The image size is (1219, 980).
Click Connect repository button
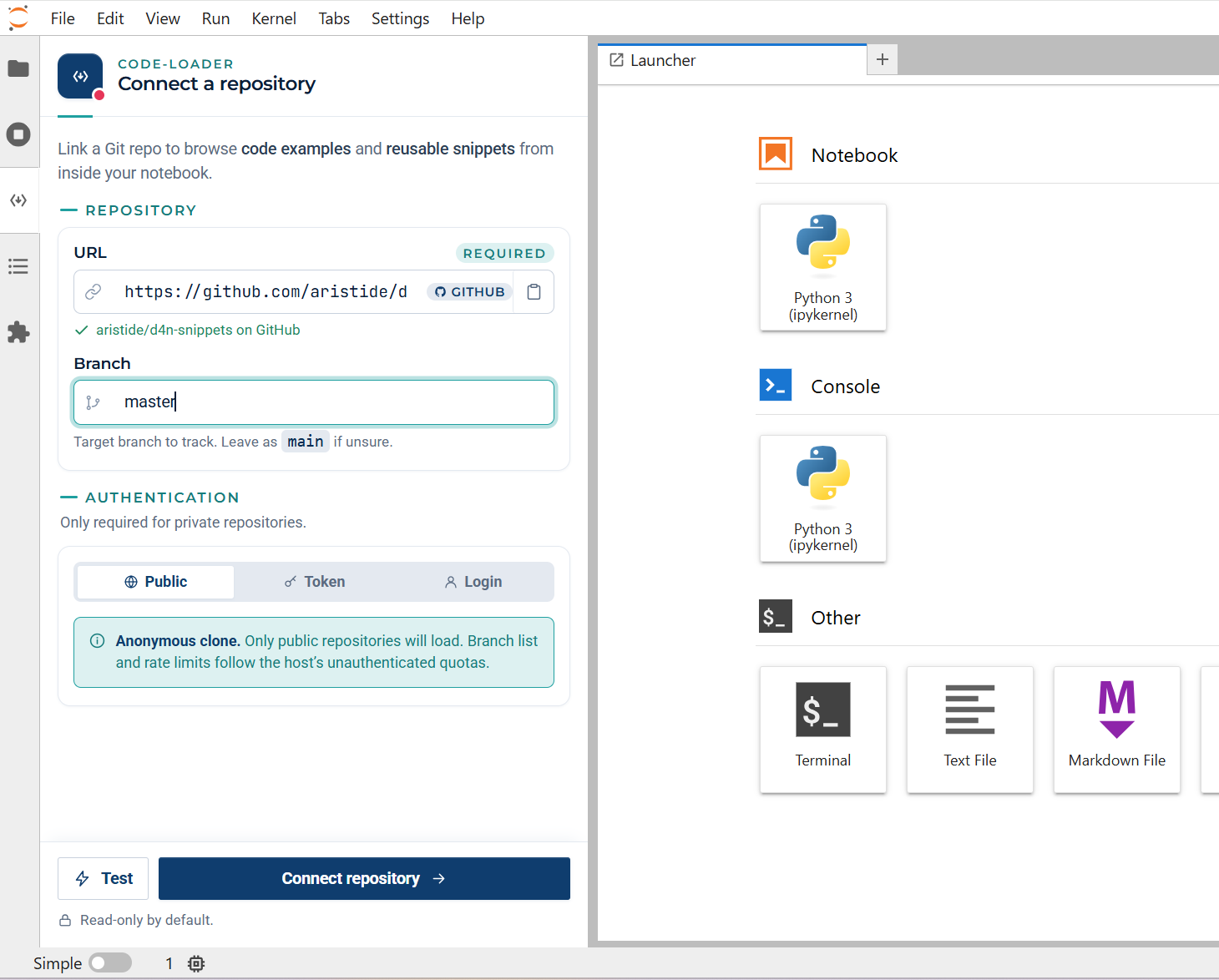tap(364, 878)
